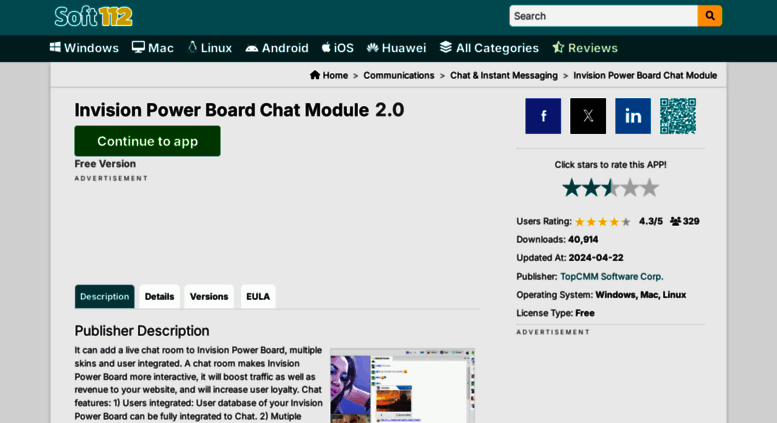The width and height of the screenshot is (777, 423).
Task: Open All Categories menu
Action: click(x=489, y=48)
